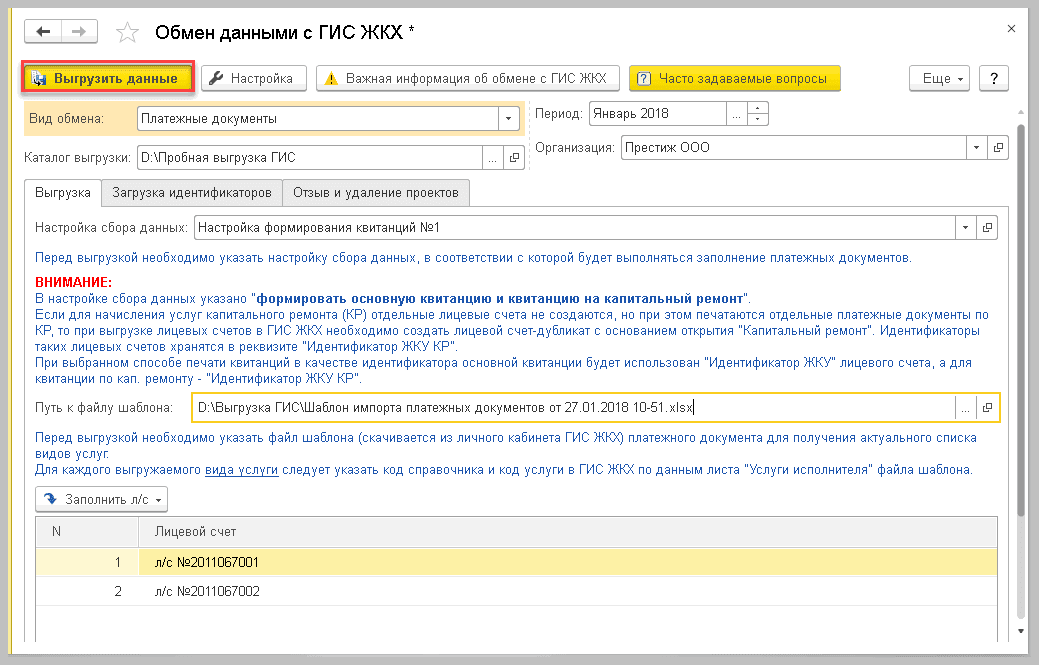
Task: Follow the вида услуги link
Action: [x=241, y=469]
